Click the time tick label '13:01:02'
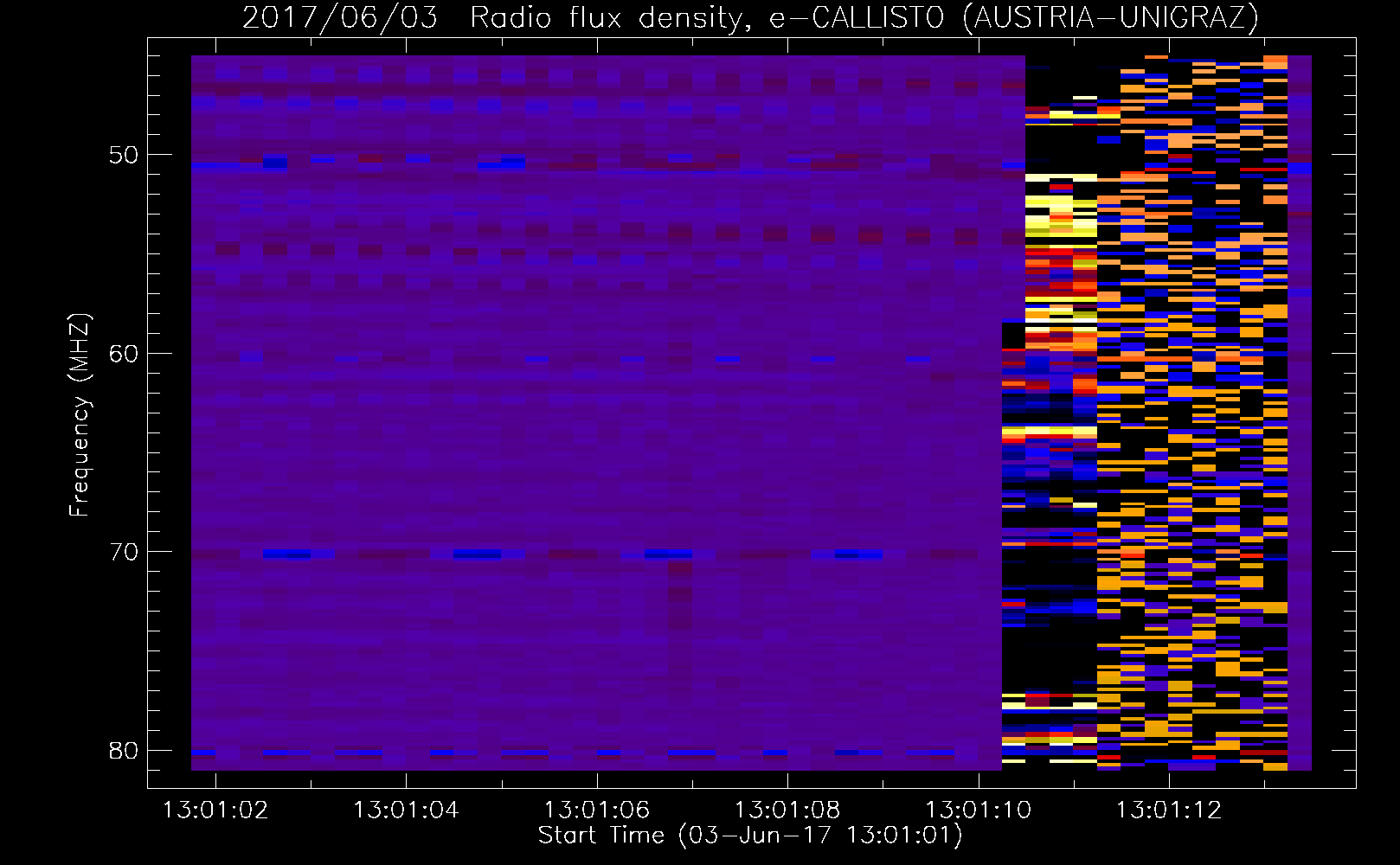Viewport: 1400px width, 865px height. [x=215, y=811]
